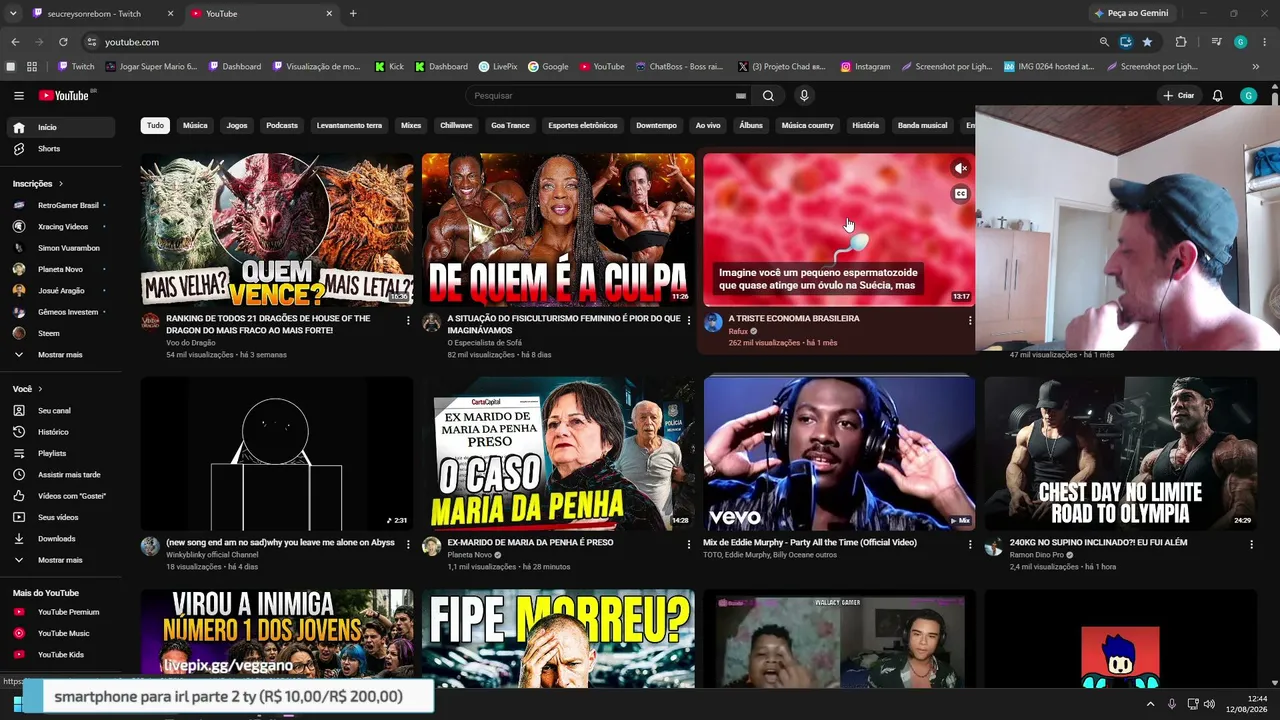
Task: Open the YouTube guide hamburger menu
Action: coord(19,96)
